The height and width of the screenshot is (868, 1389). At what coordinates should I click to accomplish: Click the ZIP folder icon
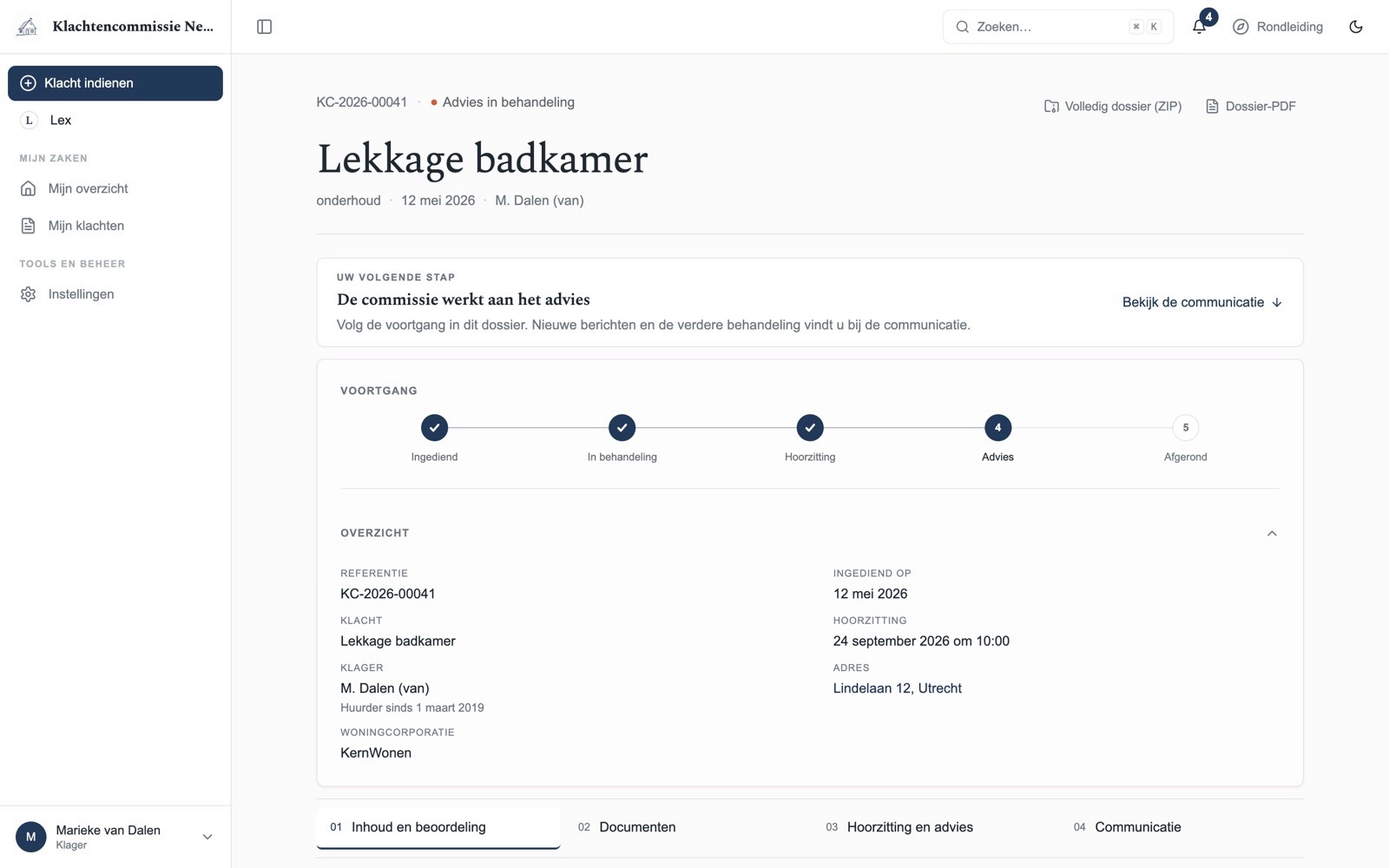point(1051,106)
